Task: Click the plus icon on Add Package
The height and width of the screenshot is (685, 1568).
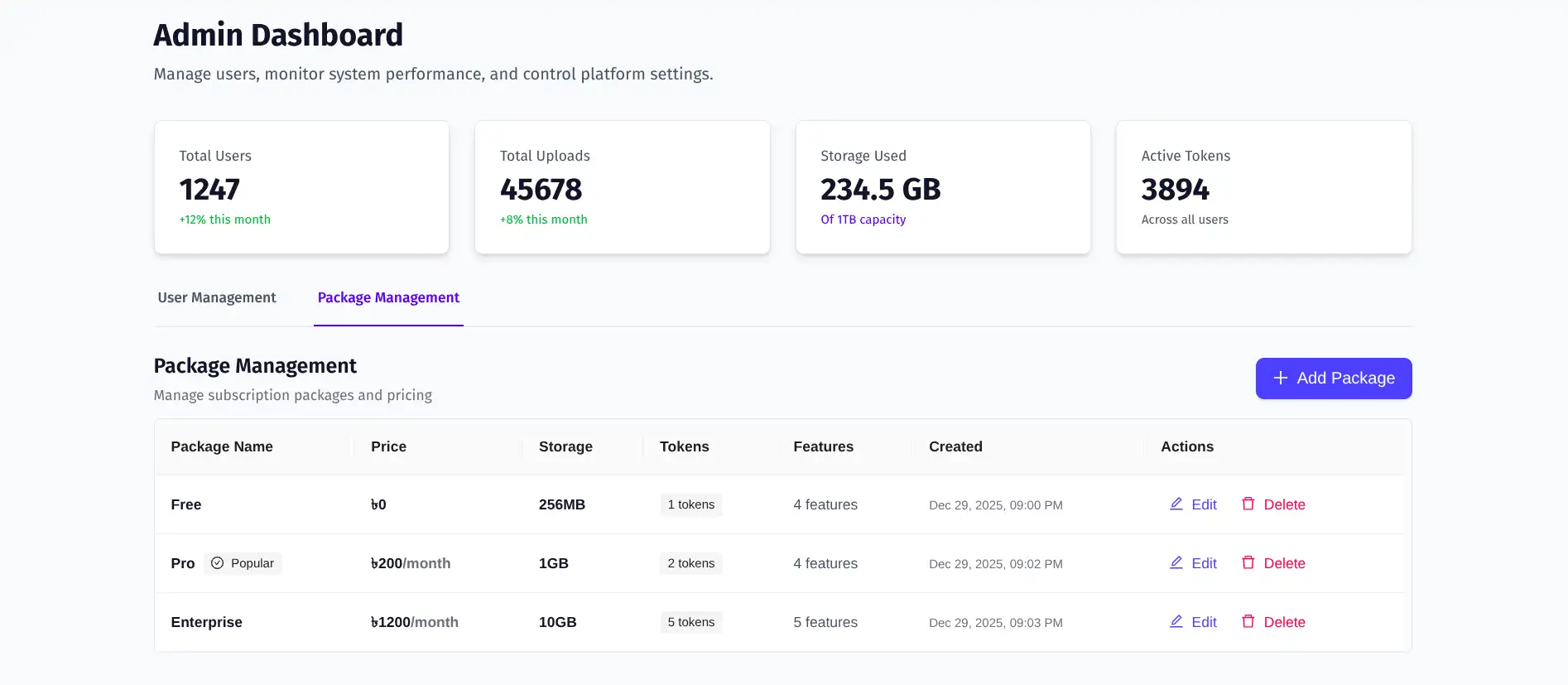Action: pos(1280,378)
